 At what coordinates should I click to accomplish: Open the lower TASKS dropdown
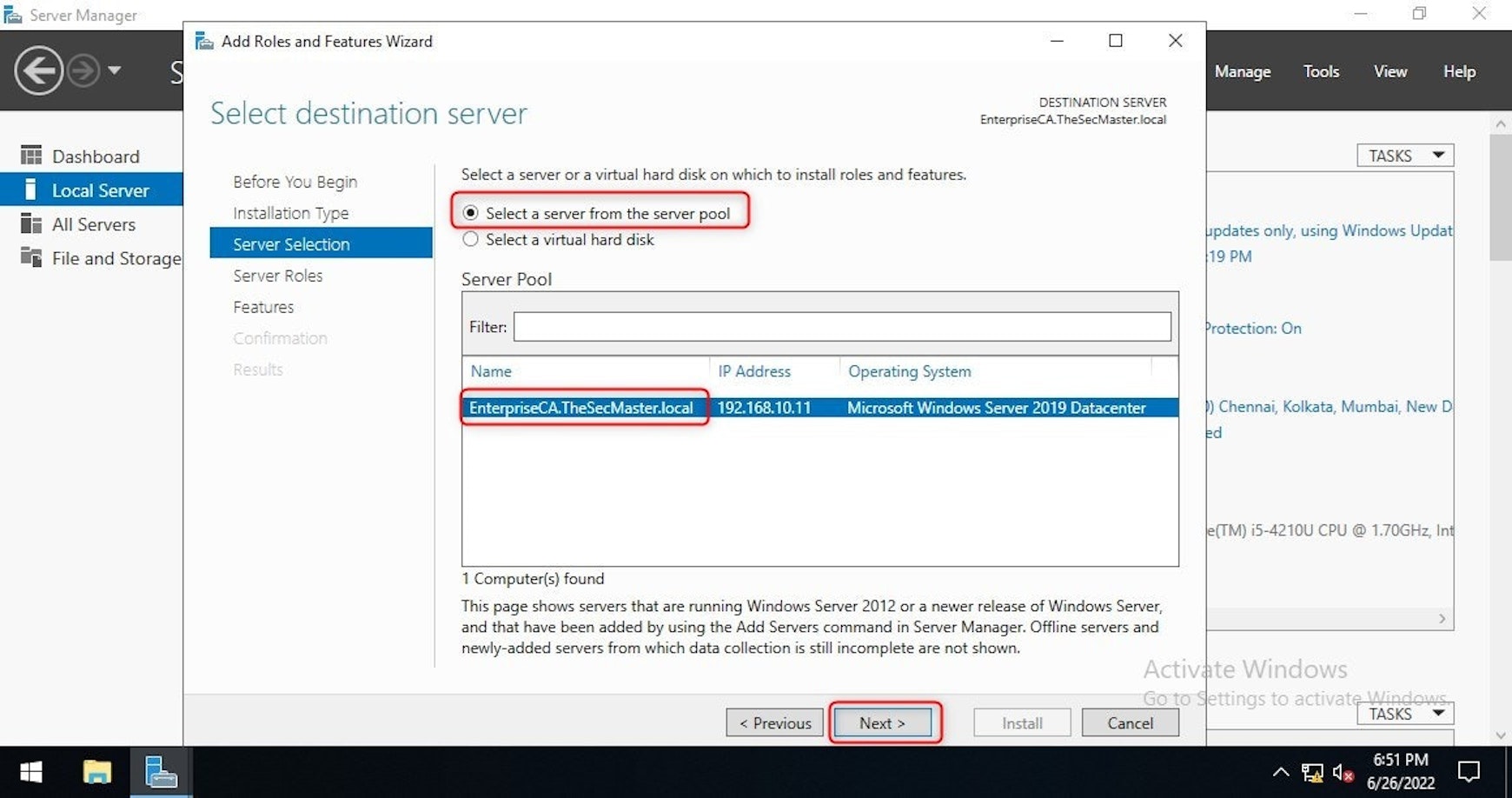click(1405, 714)
